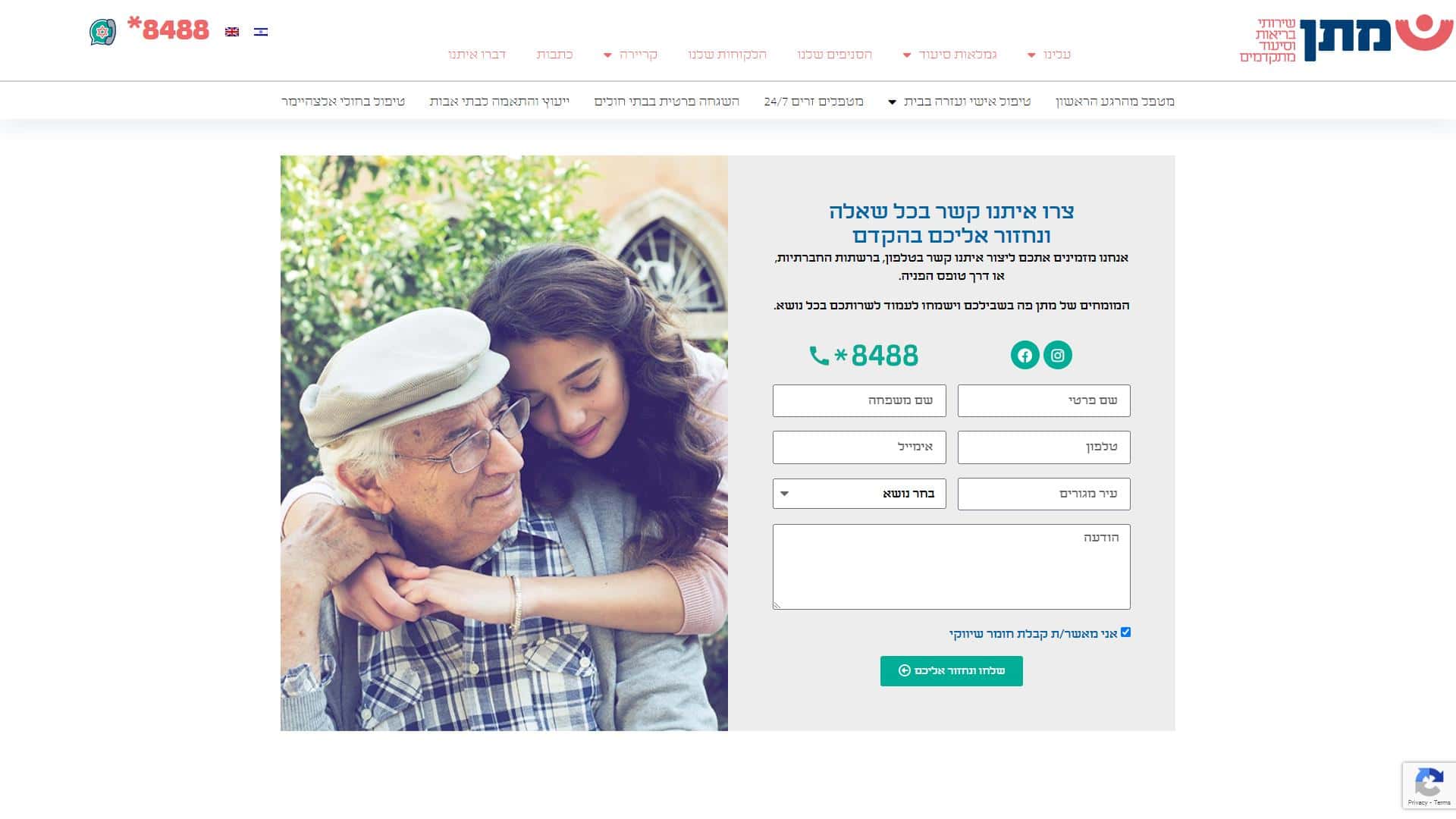
Task: Open the כתבות menu item
Action: click(x=554, y=55)
